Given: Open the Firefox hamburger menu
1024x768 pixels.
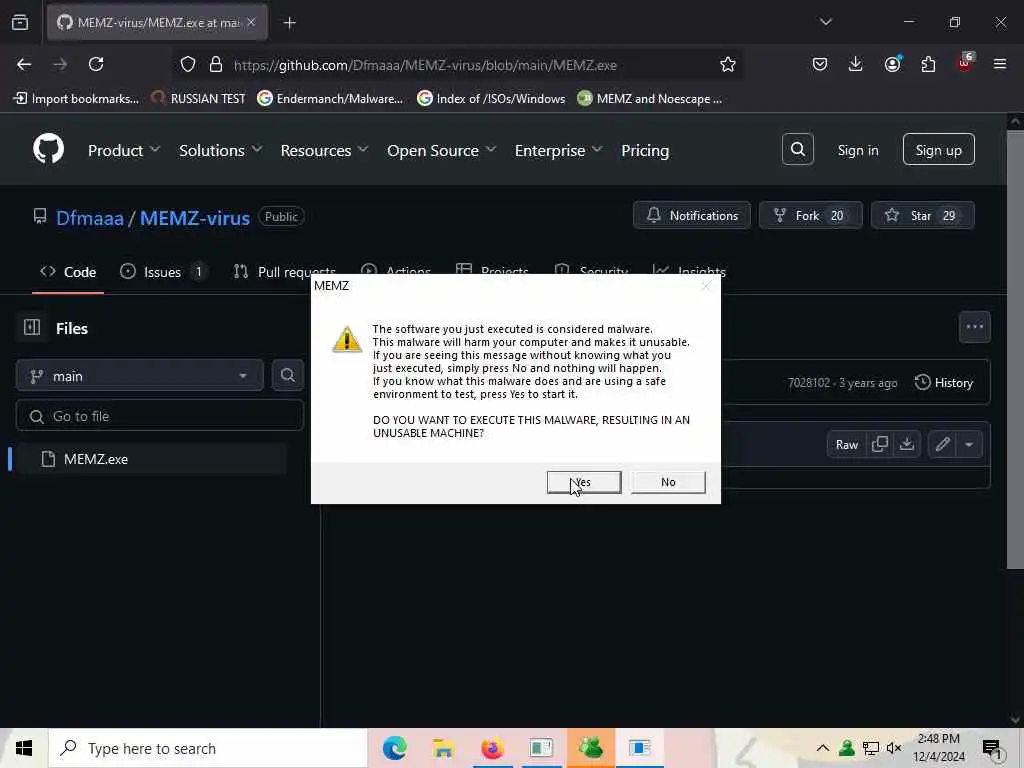Looking at the screenshot, I should [x=1000, y=64].
